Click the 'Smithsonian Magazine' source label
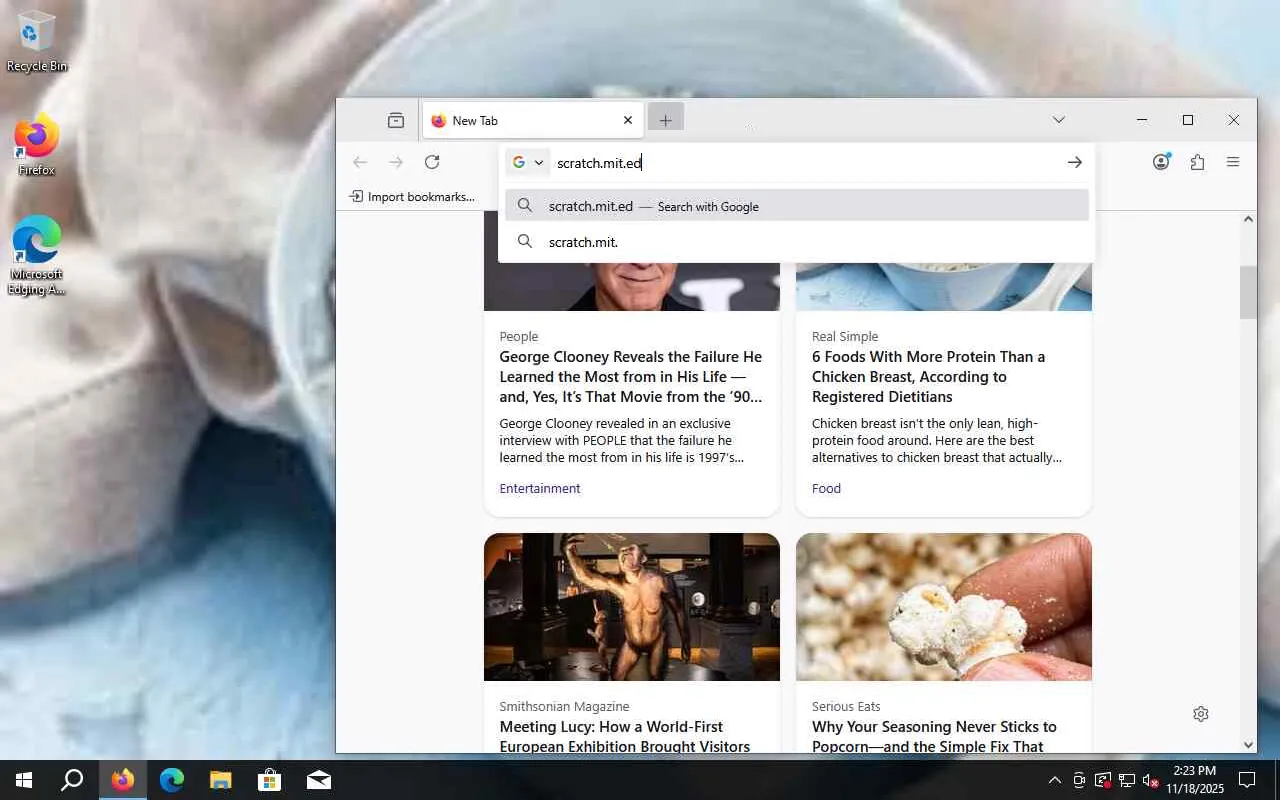The image size is (1280, 800). click(565, 707)
